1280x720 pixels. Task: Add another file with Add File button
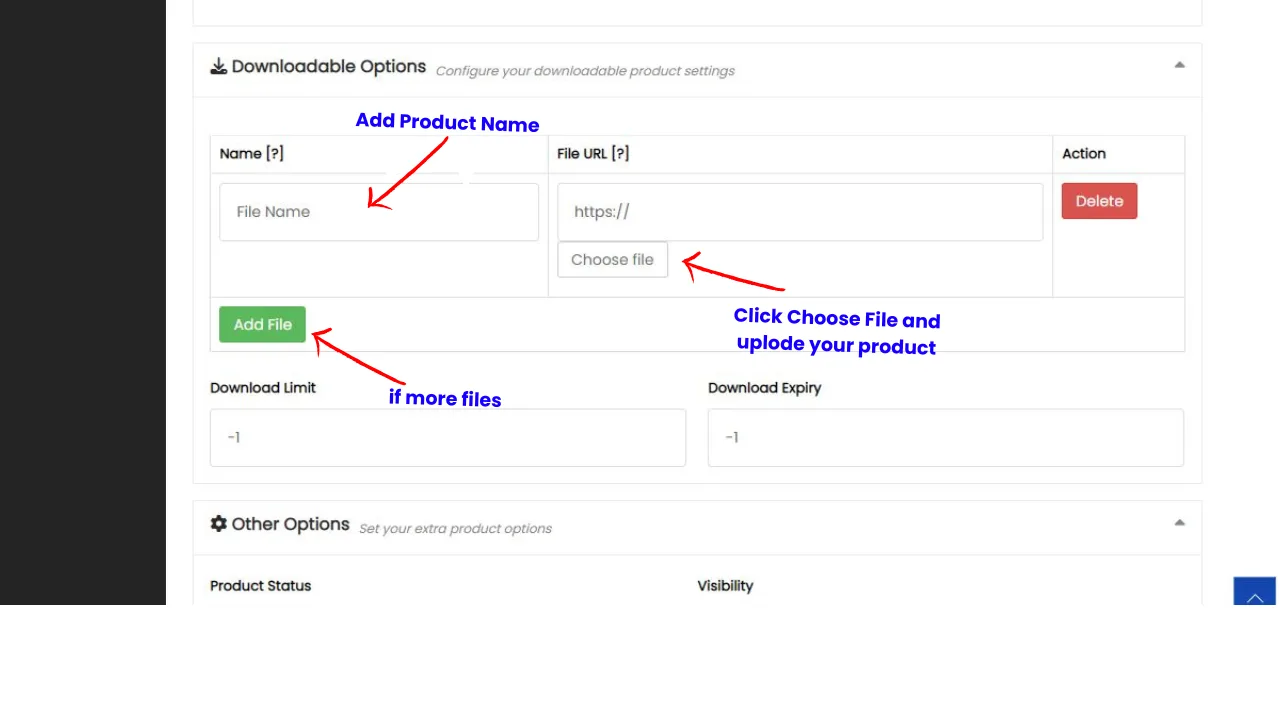(x=262, y=324)
